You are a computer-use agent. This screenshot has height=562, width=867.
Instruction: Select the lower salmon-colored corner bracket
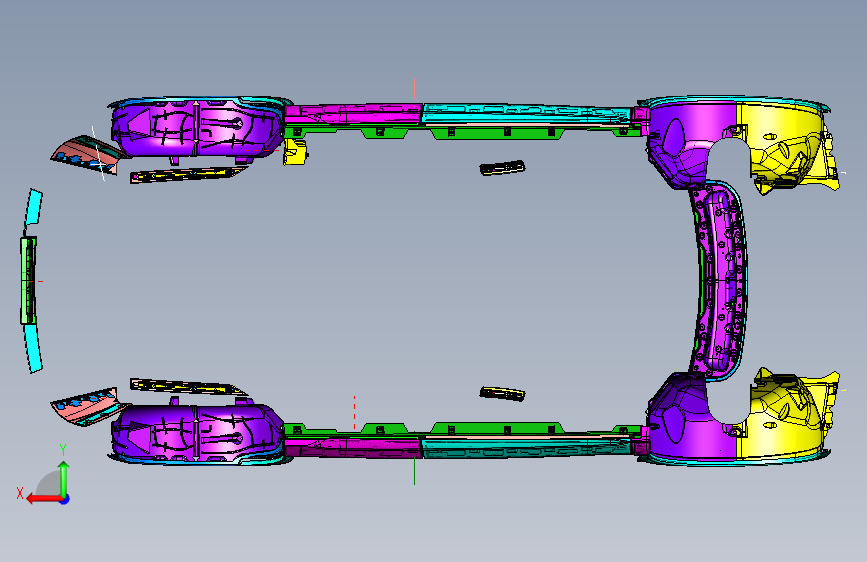[88, 405]
